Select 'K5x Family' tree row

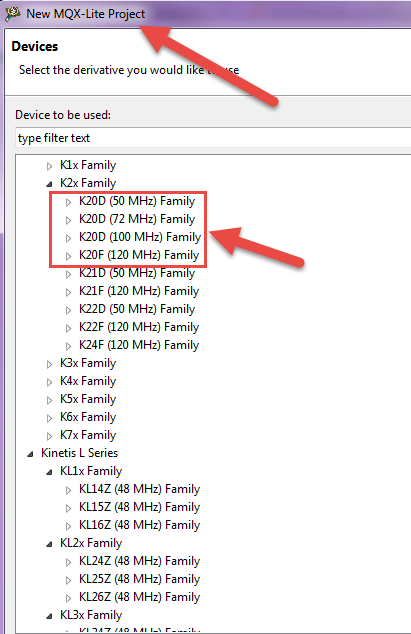88,399
